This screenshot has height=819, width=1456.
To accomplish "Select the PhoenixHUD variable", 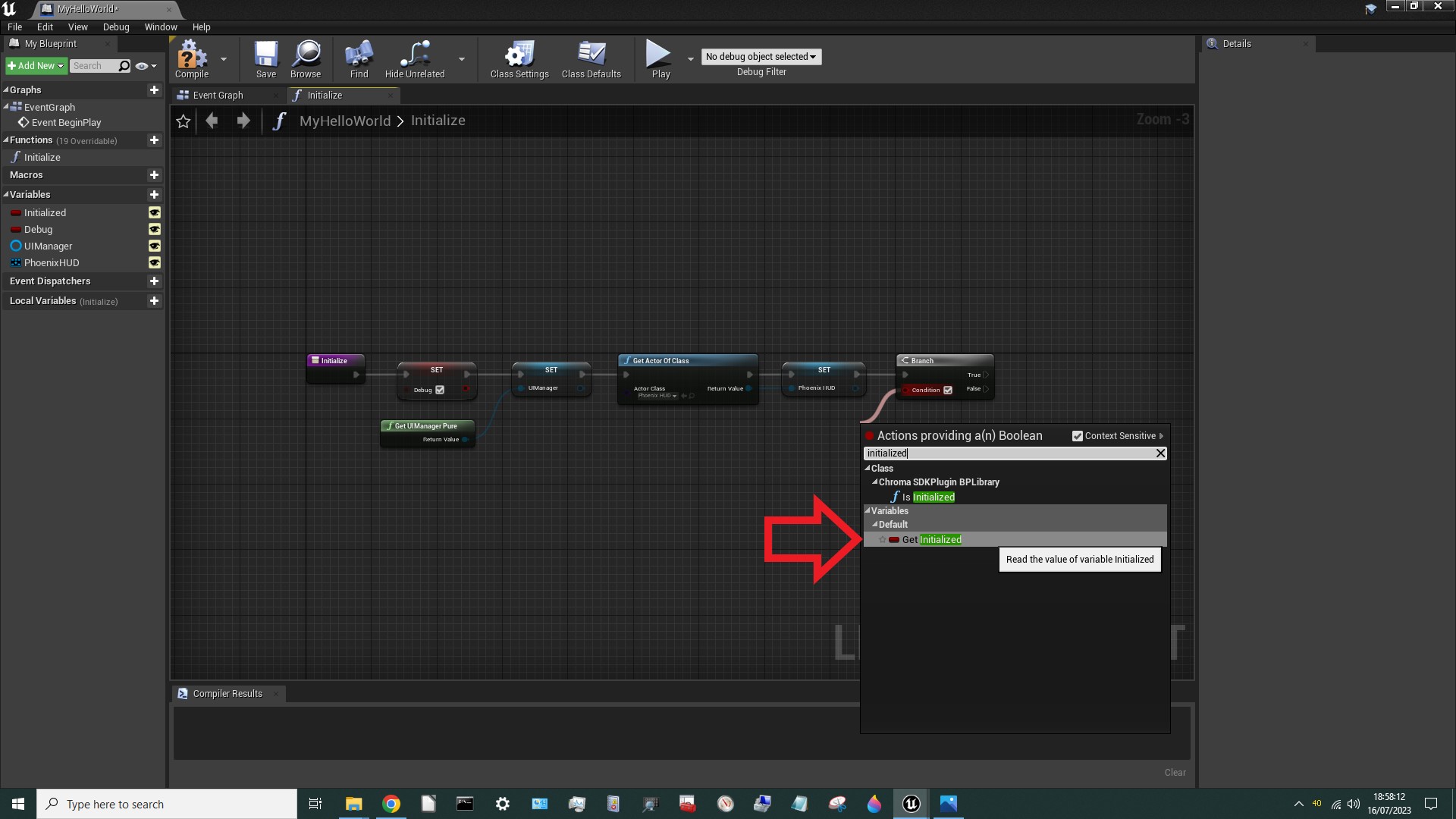I will pyautogui.click(x=52, y=263).
